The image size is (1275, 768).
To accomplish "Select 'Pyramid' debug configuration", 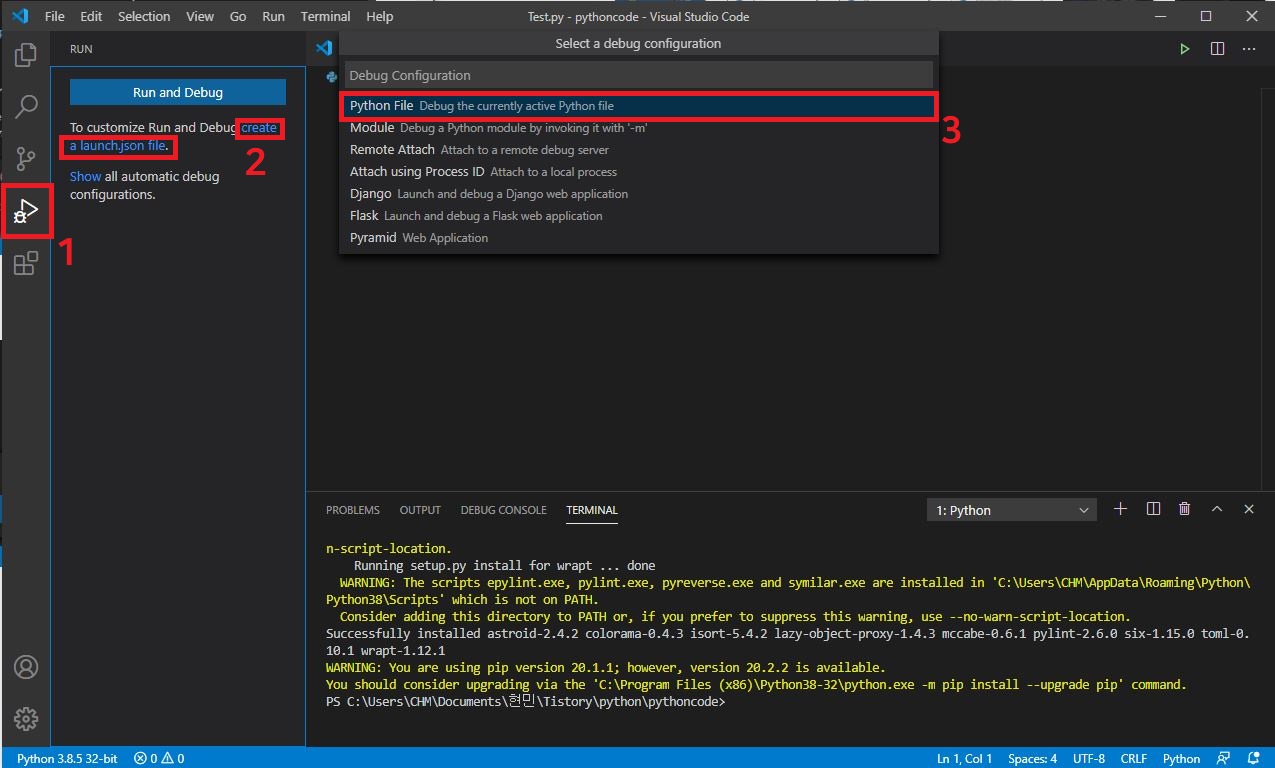I will coord(639,238).
